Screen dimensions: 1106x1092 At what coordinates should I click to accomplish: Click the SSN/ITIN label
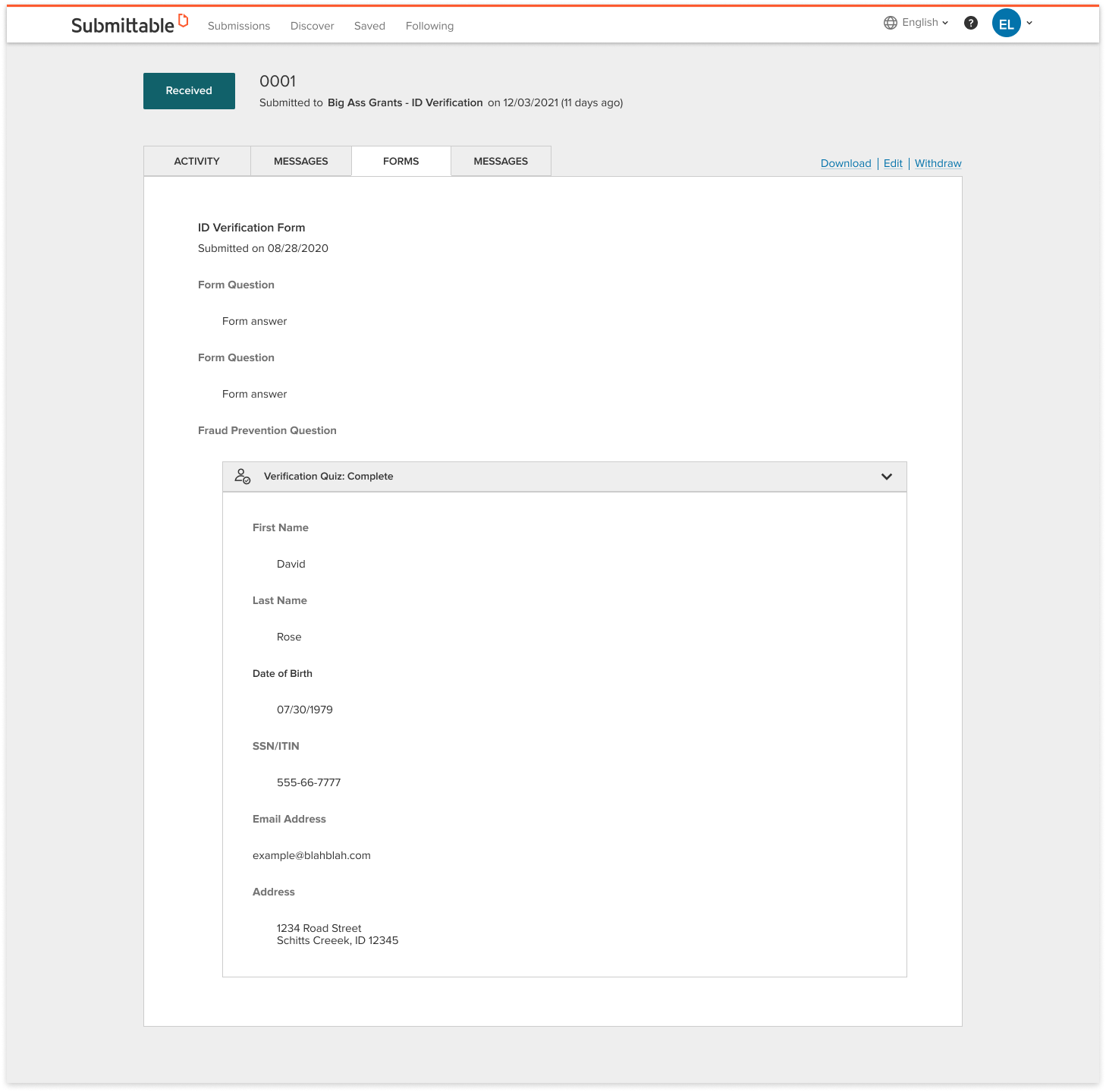(x=276, y=746)
